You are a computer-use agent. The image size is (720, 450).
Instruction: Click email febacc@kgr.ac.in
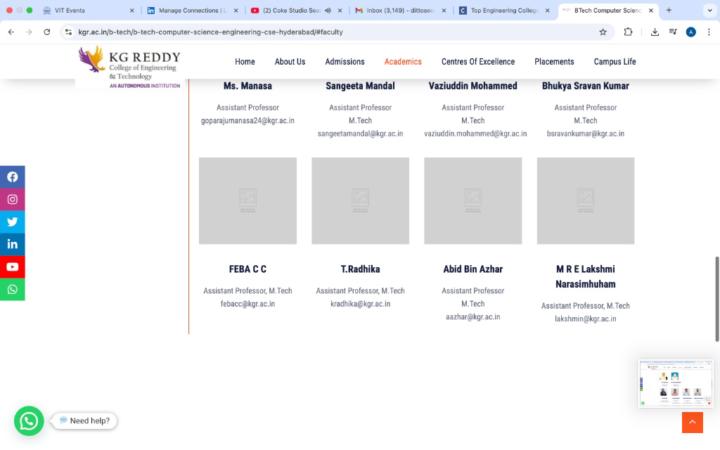pos(248,304)
